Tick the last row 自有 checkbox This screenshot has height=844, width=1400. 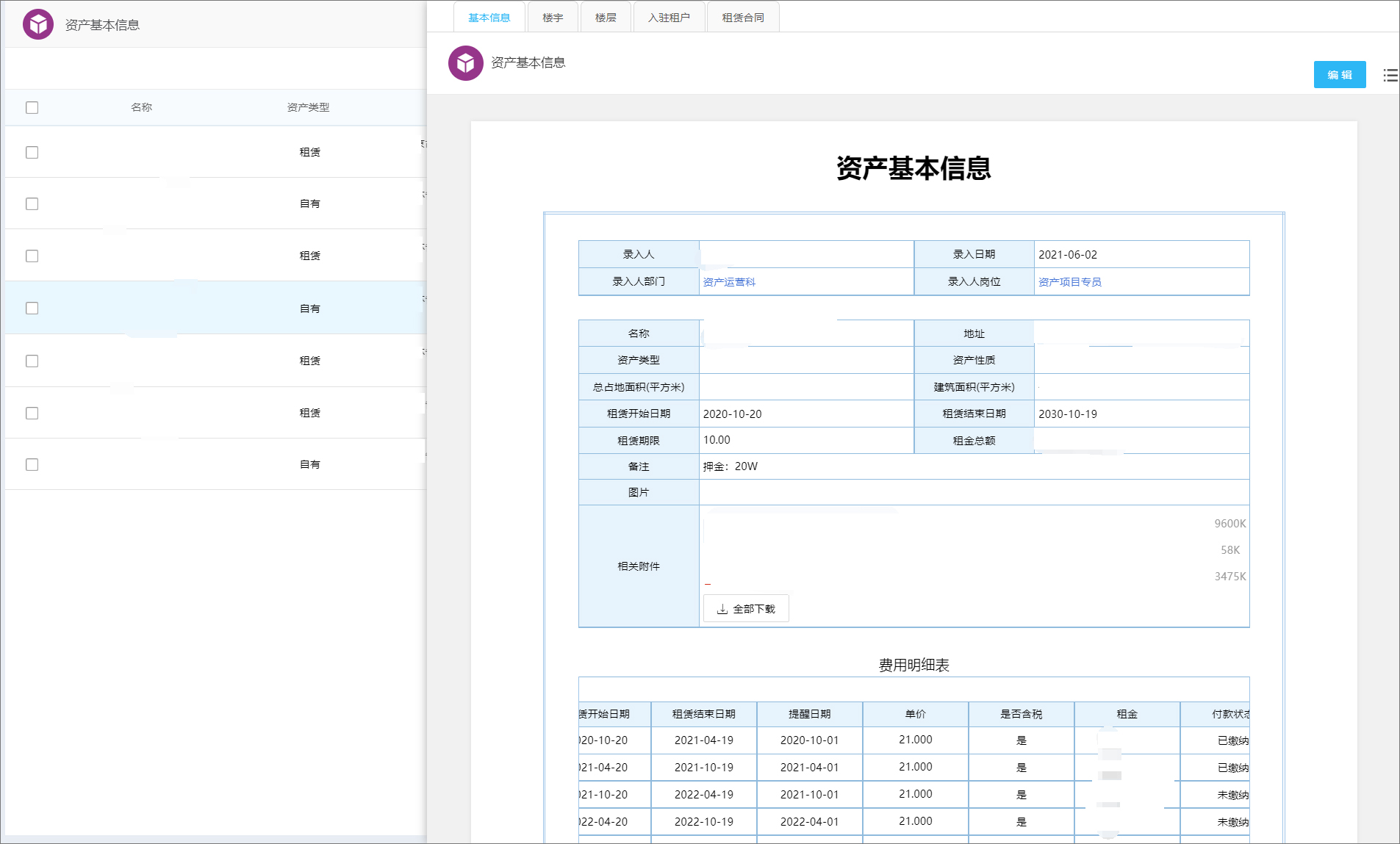32,464
